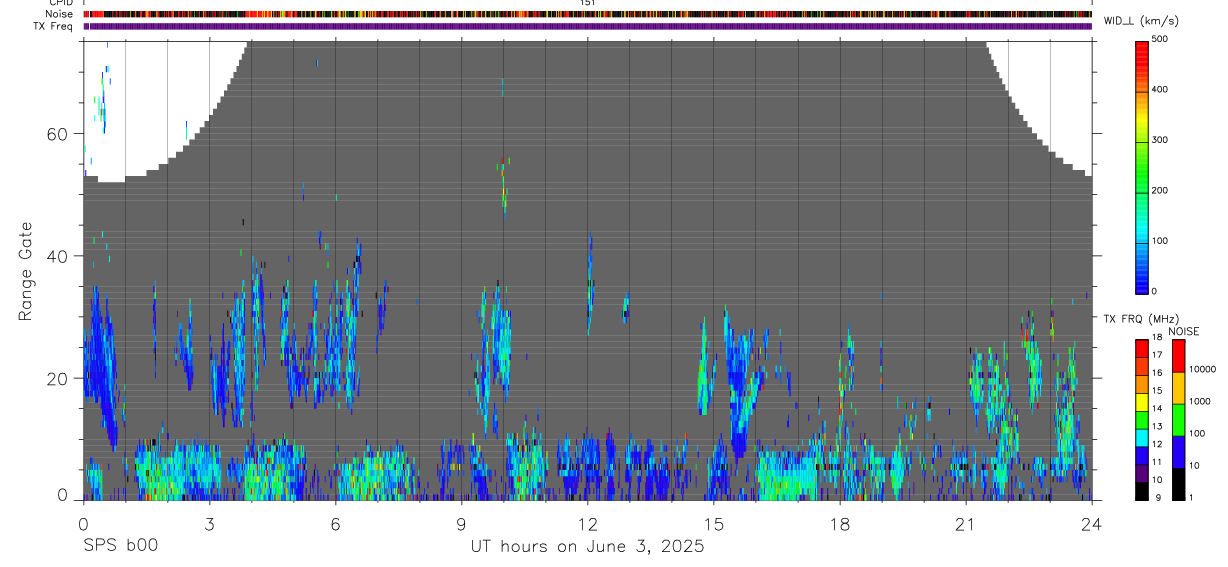Click the purple TX Freq strip above the plot
The width and height of the screenshot is (1228, 567).
tap(587, 26)
